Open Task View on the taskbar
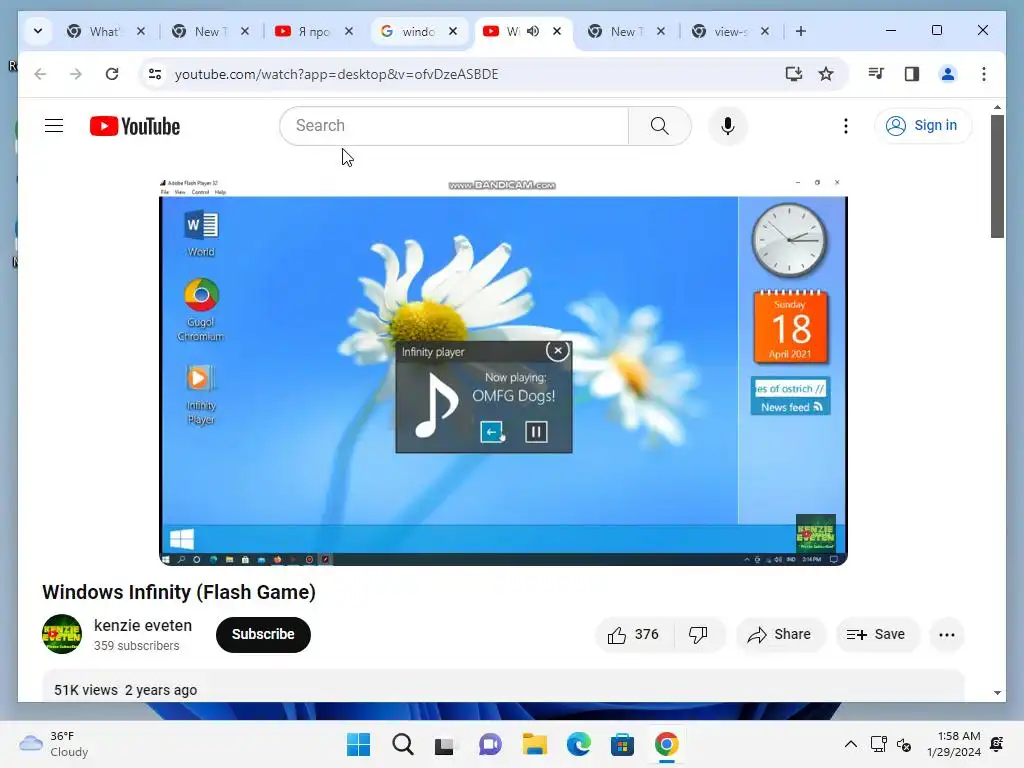The height and width of the screenshot is (768, 1024). 445,744
